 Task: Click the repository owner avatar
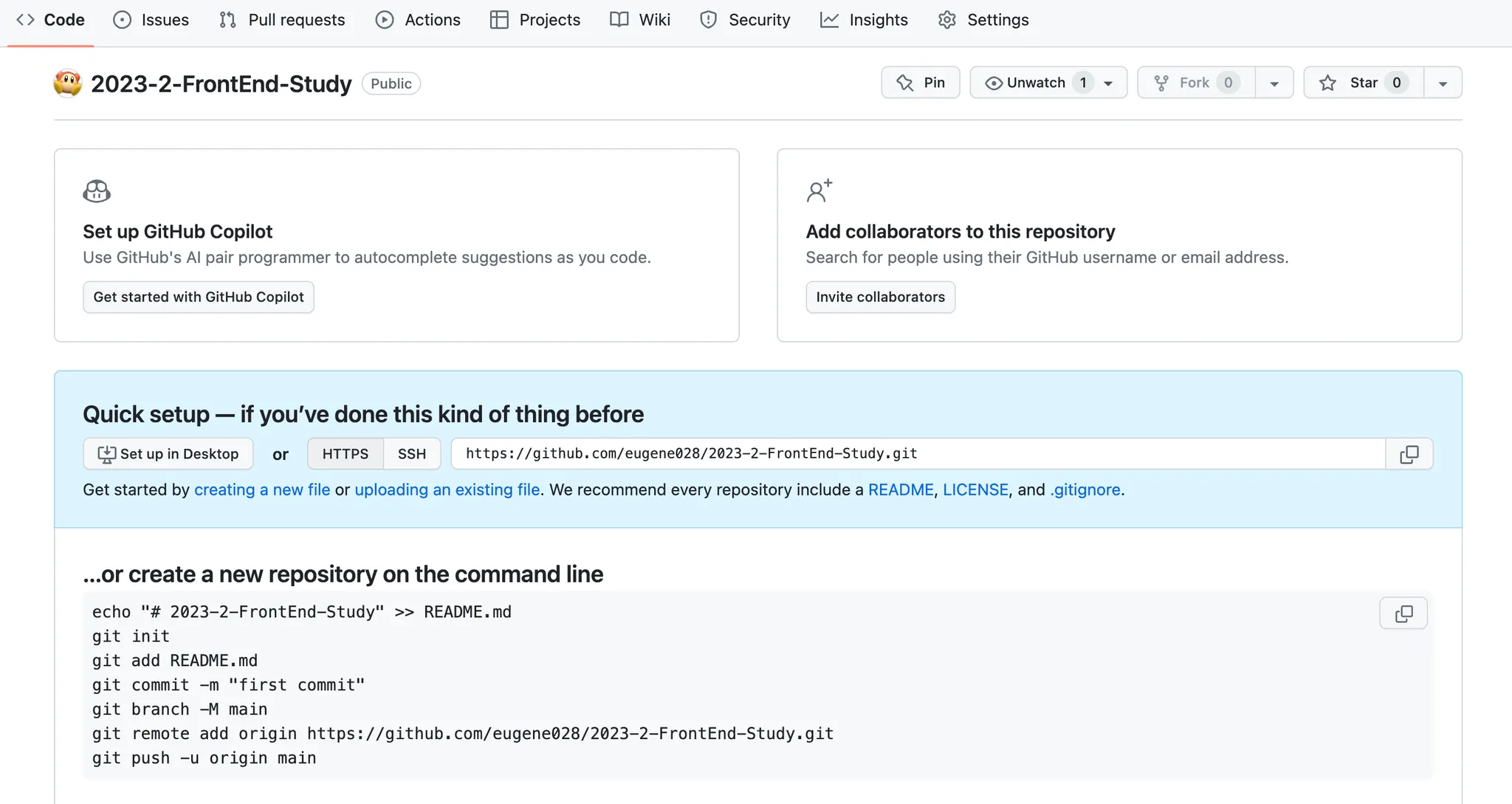pyautogui.click(x=68, y=83)
